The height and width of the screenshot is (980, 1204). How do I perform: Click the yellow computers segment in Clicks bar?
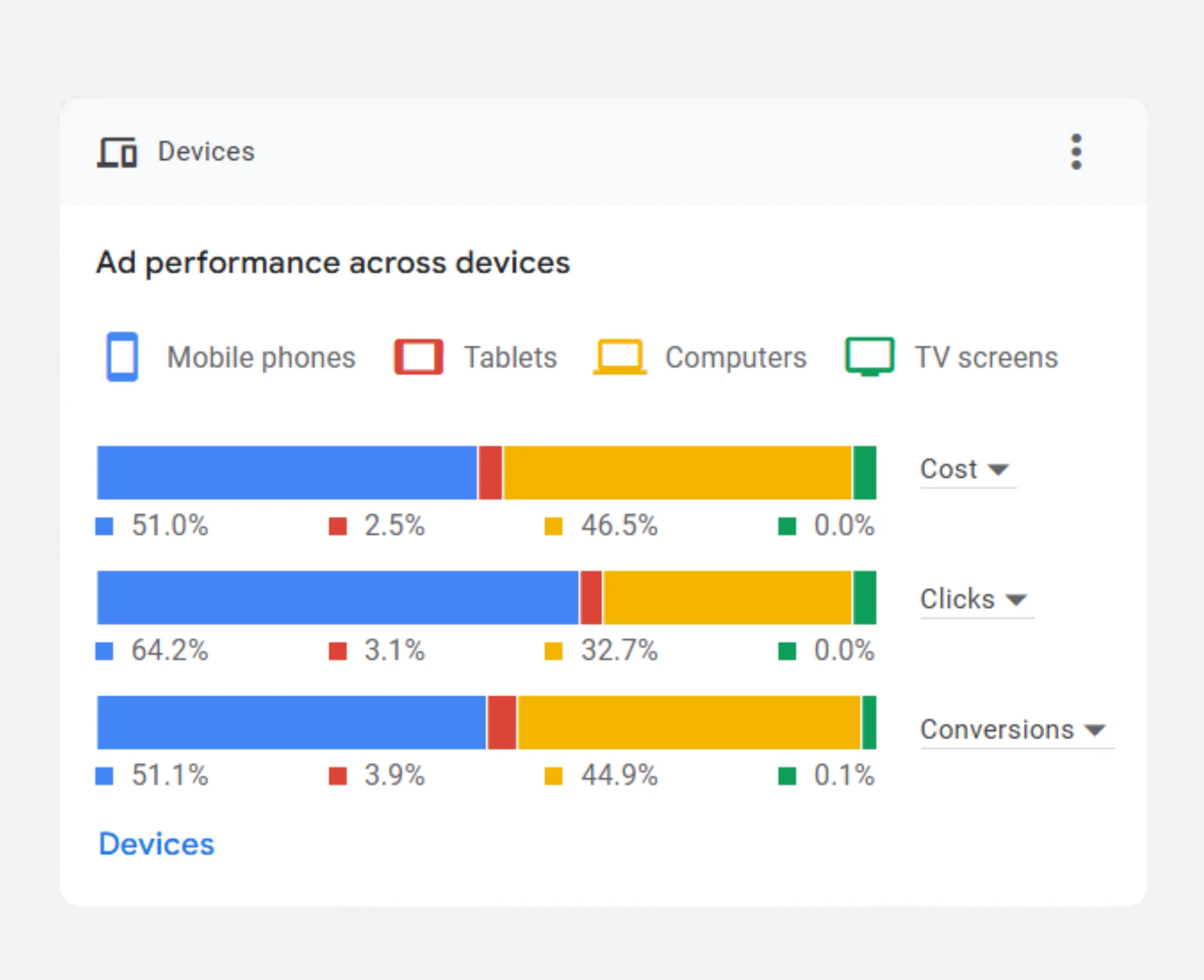(x=728, y=598)
